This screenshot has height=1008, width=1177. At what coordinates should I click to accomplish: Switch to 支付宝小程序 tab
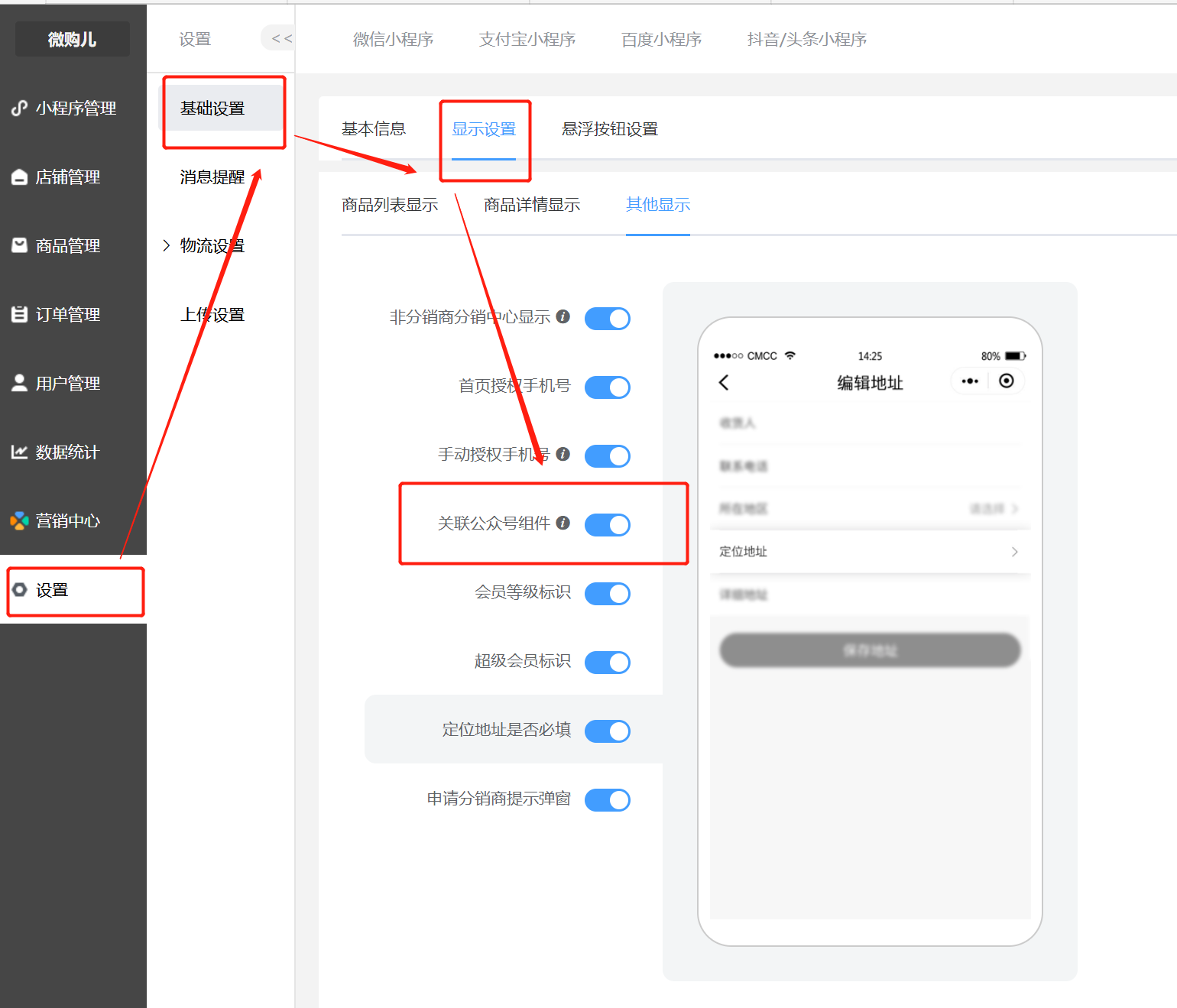coord(527,39)
